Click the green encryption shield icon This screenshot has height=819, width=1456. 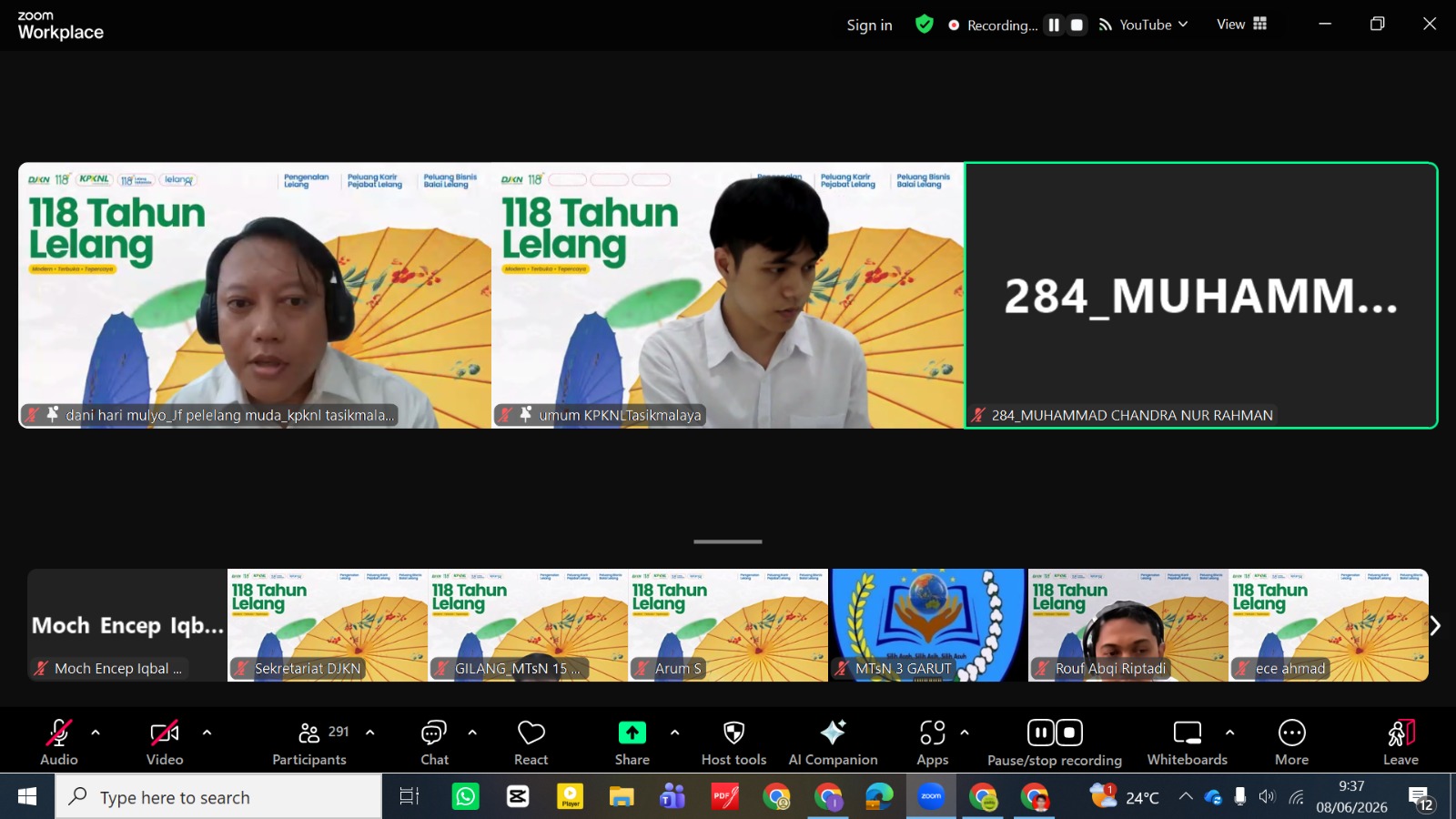925,25
